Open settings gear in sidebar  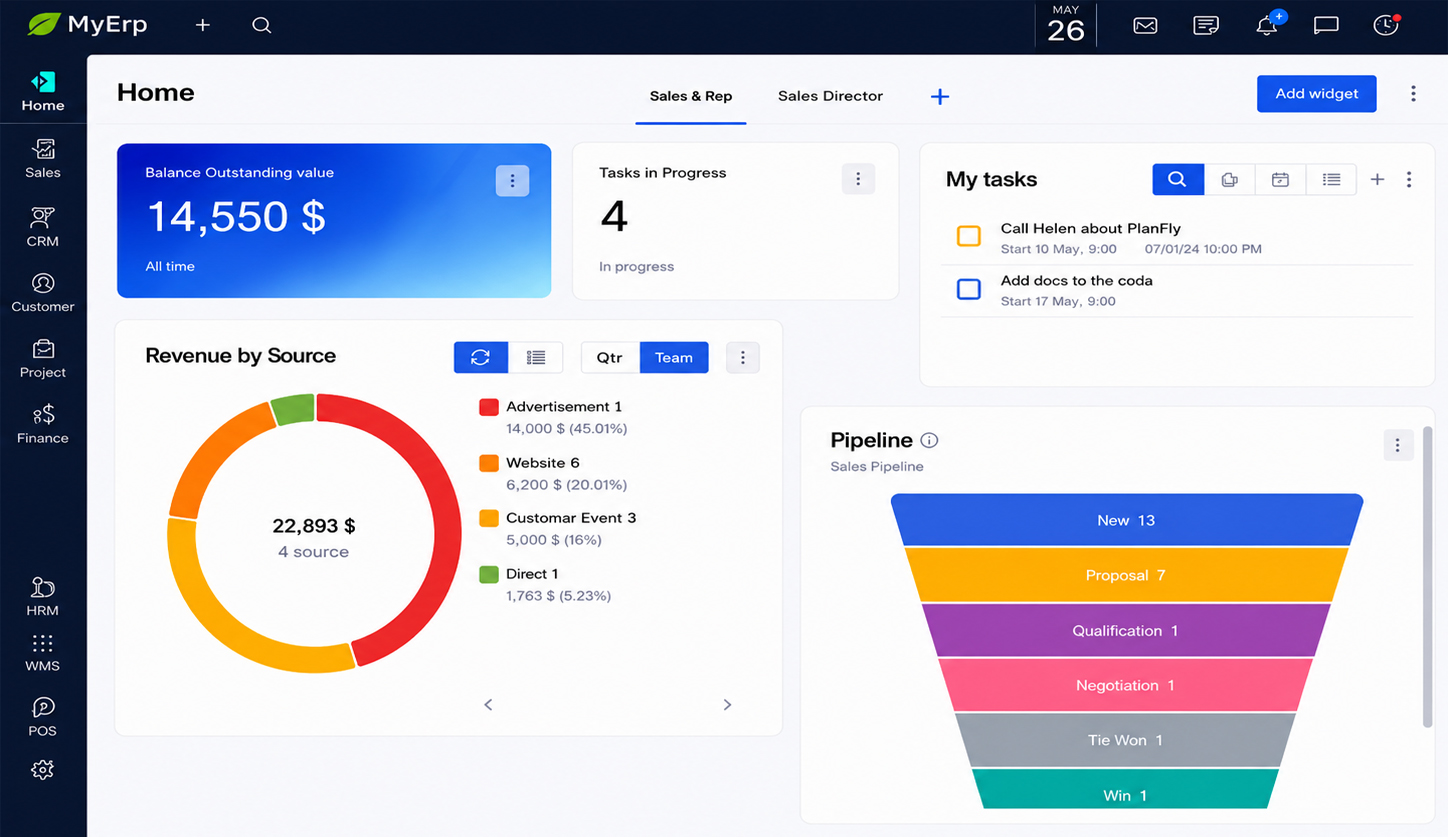tap(42, 770)
